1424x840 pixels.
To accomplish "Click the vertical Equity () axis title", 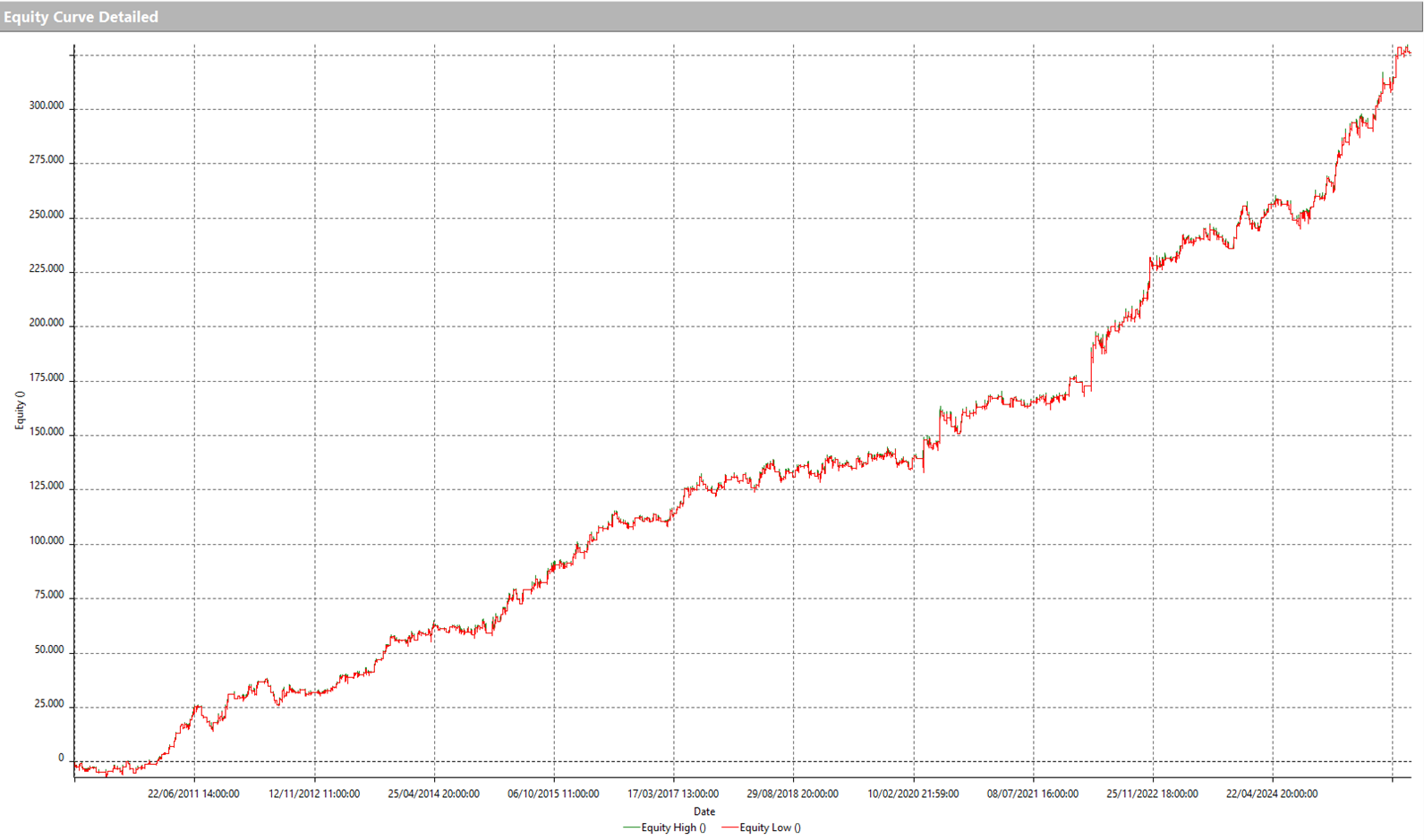I will pos(20,411).
